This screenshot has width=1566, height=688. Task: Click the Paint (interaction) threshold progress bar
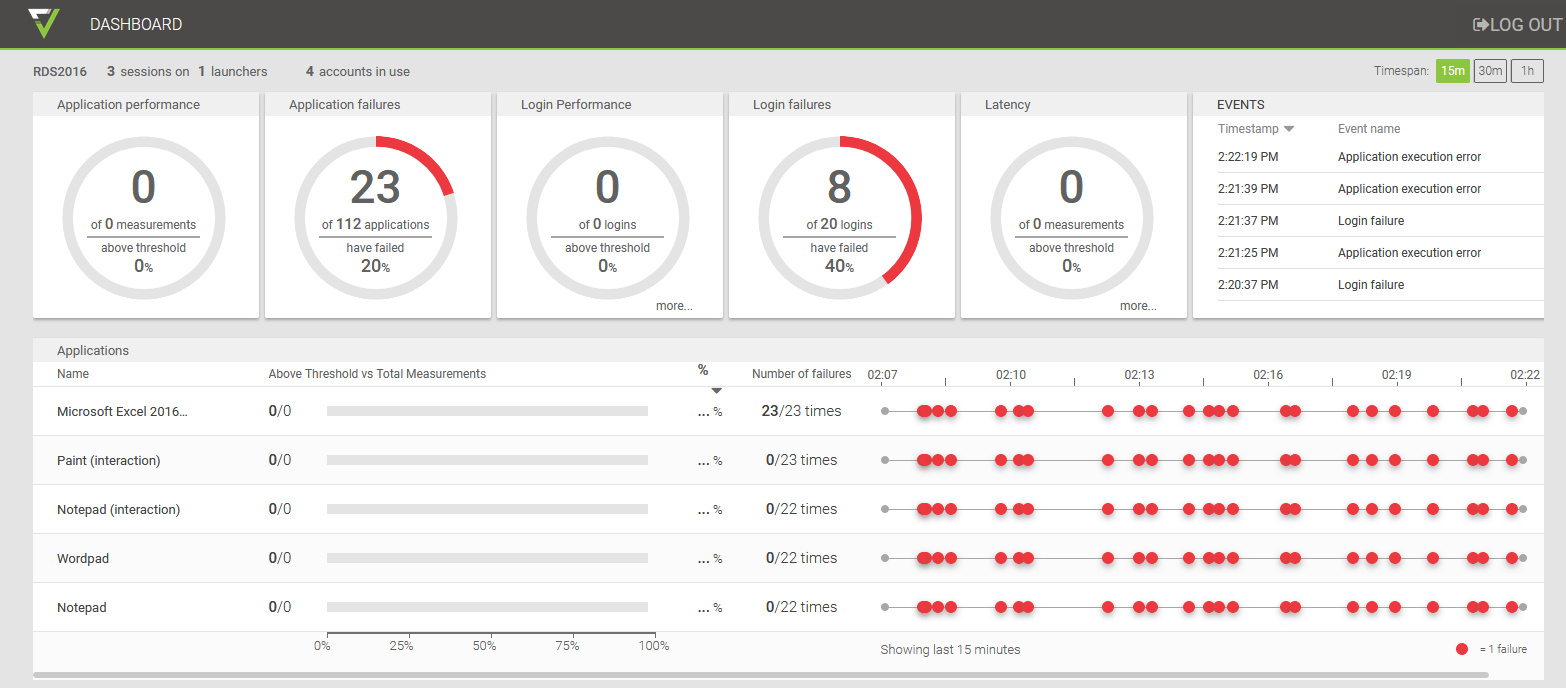(x=487, y=460)
